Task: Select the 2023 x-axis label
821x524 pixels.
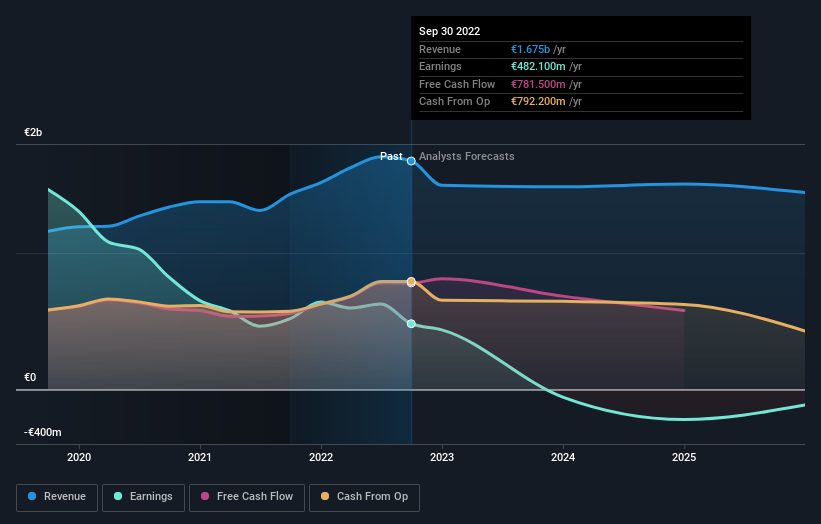Action: [442, 458]
